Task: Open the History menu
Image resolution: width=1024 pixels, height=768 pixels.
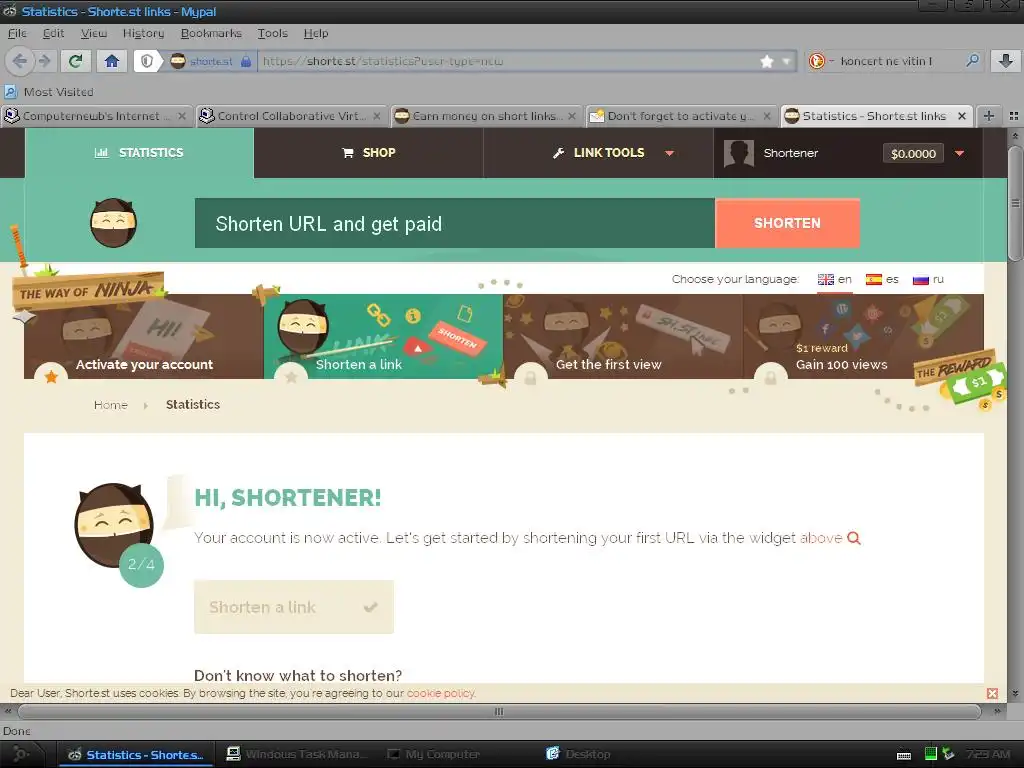Action: 143,33
